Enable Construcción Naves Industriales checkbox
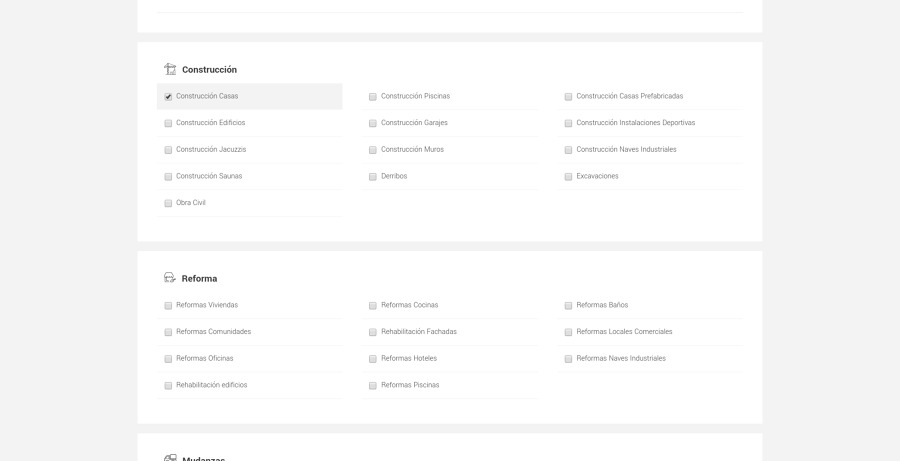 (568, 150)
